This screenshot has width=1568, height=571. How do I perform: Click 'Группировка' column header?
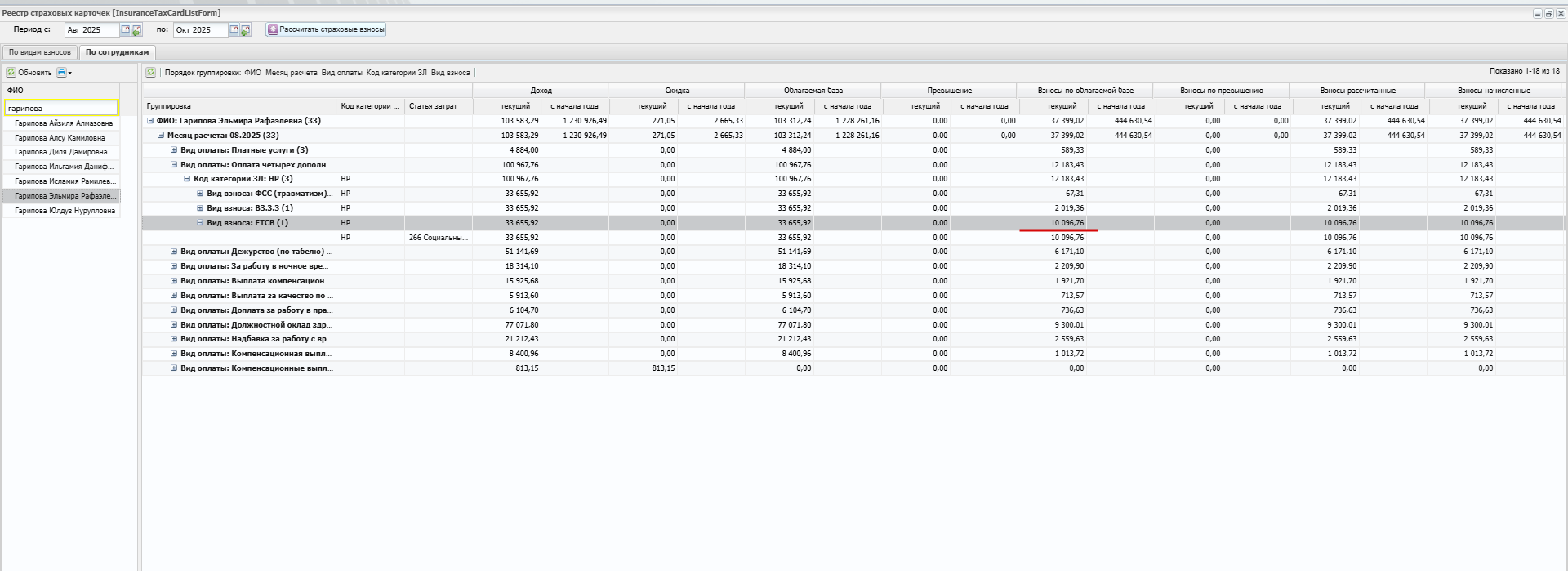(x=239, y=106)
